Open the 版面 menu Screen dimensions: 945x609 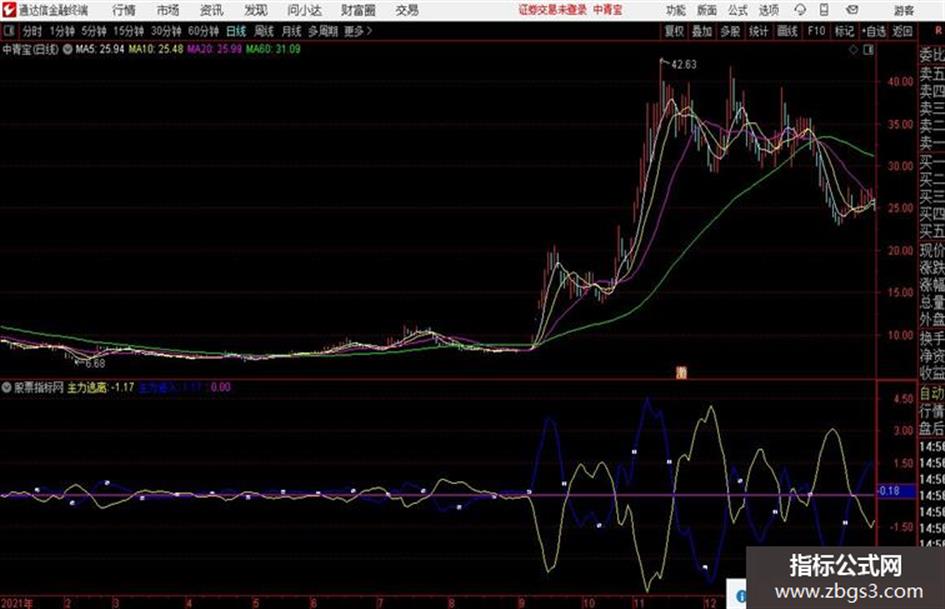707,10
